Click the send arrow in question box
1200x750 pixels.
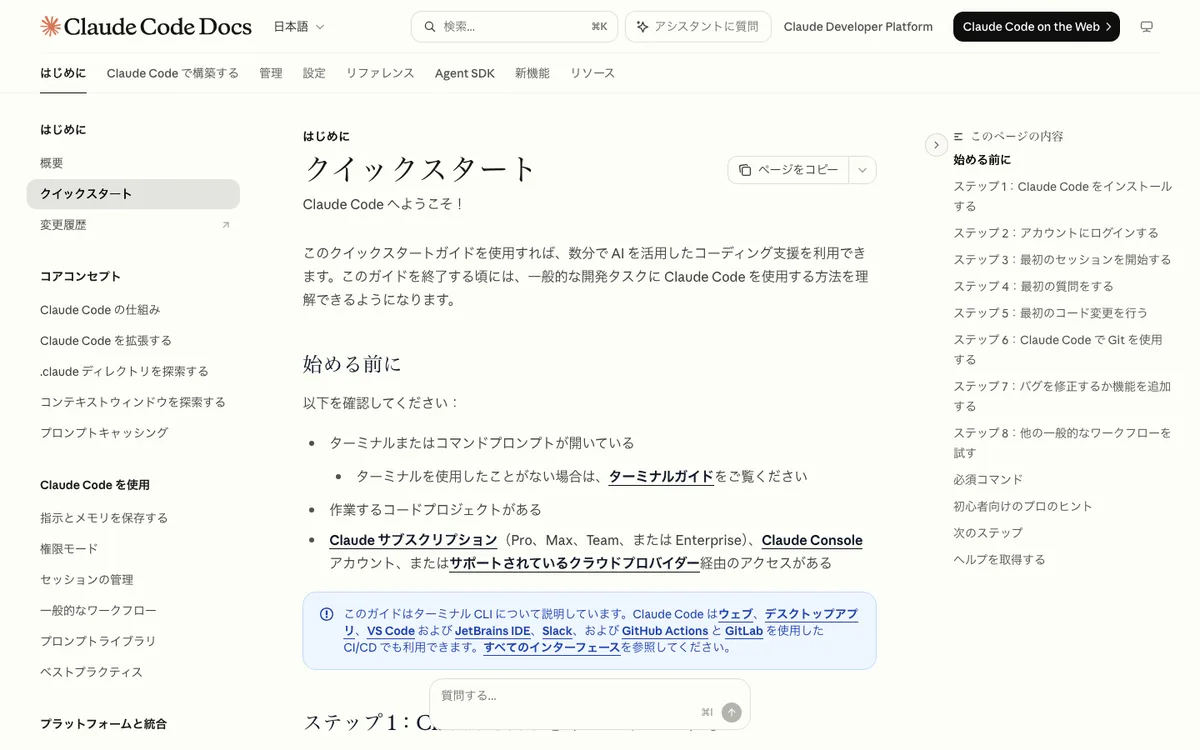coord(732,712)
